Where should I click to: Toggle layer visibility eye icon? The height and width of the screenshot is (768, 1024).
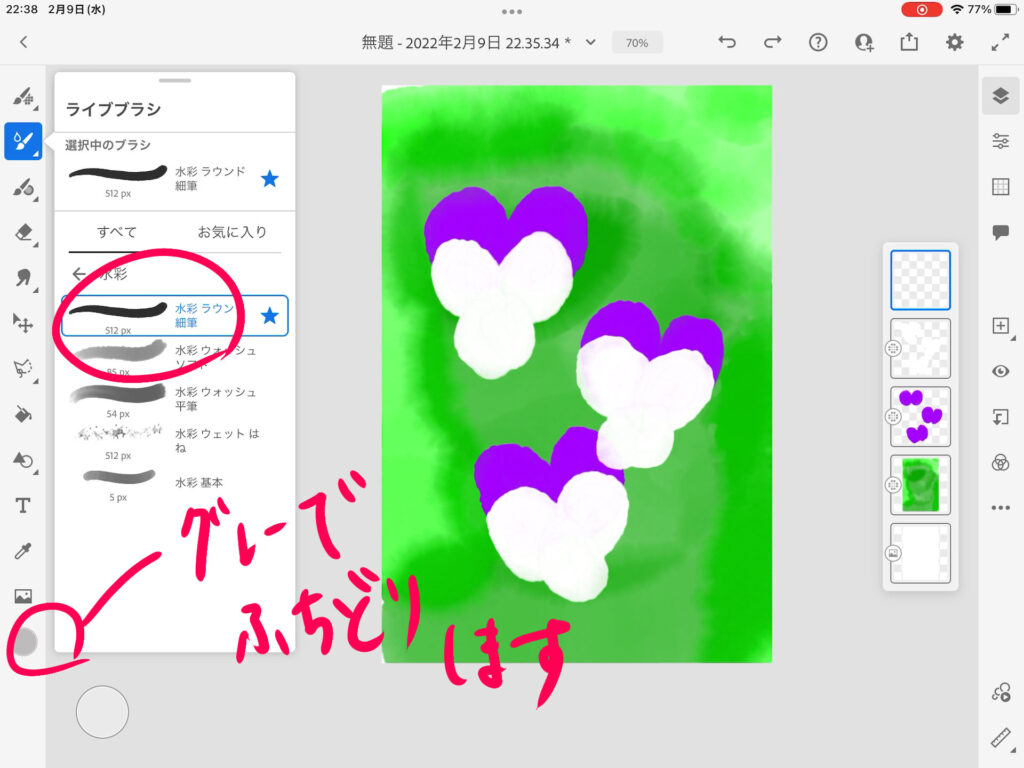pyautogui.click(x=1000, y=371)
